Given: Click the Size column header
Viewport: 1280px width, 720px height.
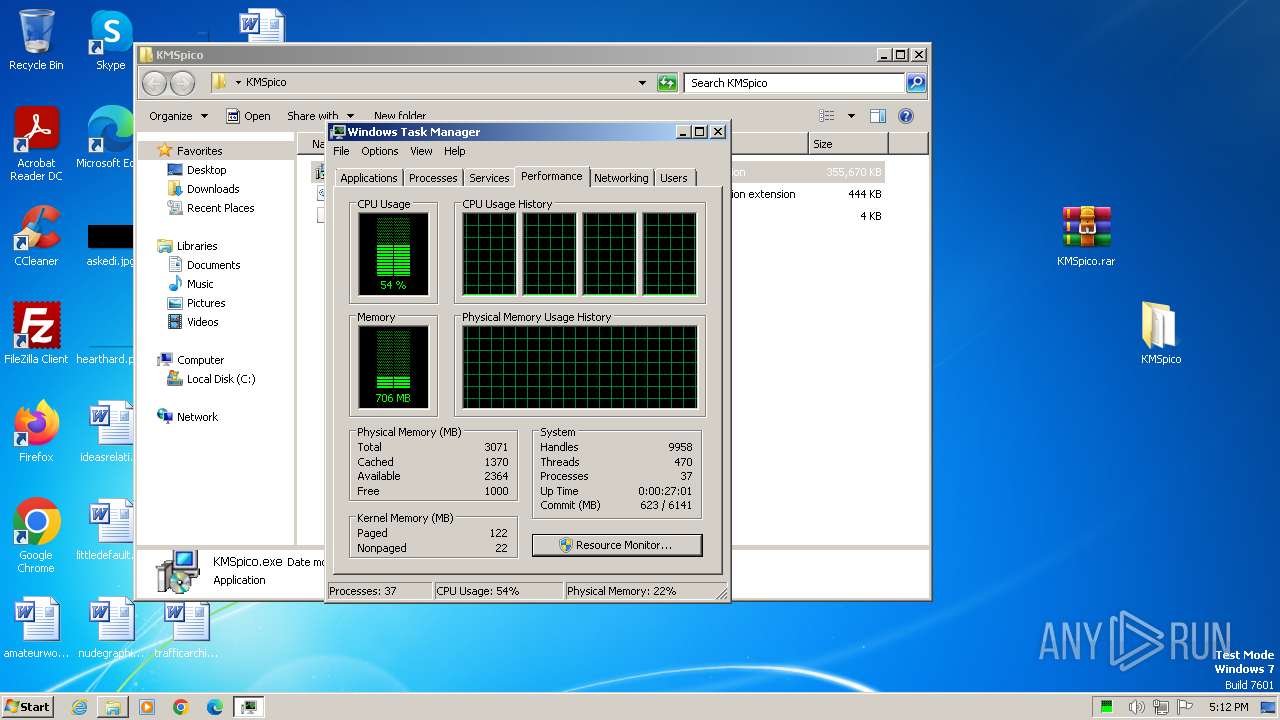Looking at the screenshot, I should click(x=847, y=144).
